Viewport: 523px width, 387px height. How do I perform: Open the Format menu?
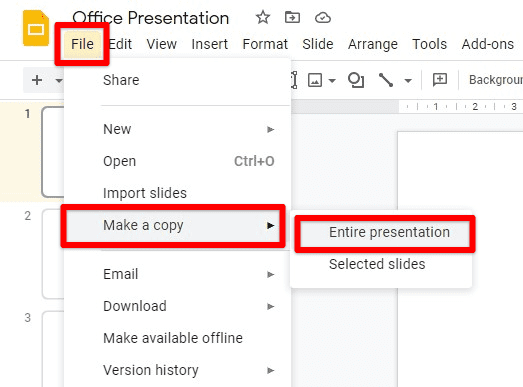click(x=265, y=44)
